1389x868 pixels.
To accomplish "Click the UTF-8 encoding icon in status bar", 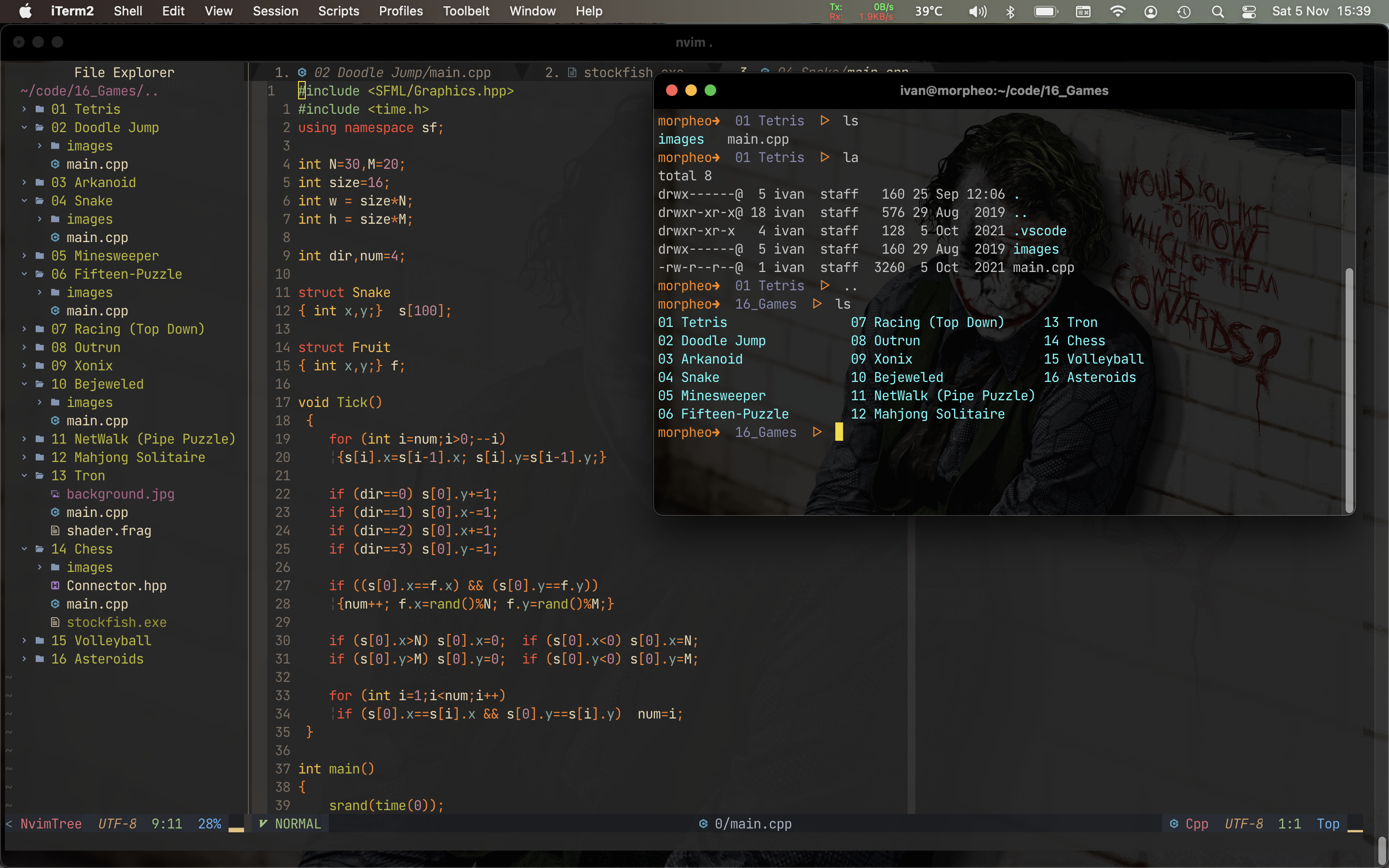I will point(1242,823).
